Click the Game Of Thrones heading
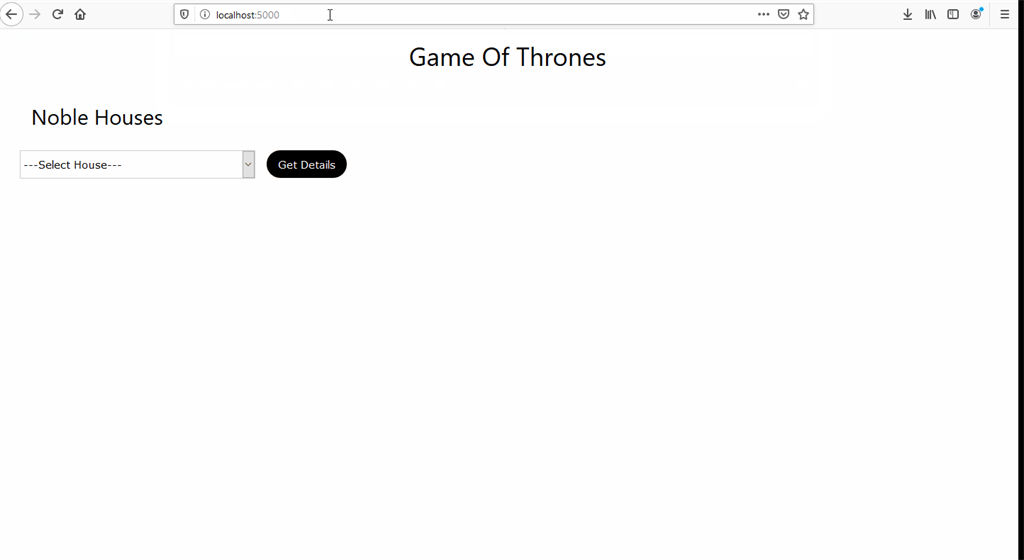The image size is (1024, 560). tap(507, 57)
